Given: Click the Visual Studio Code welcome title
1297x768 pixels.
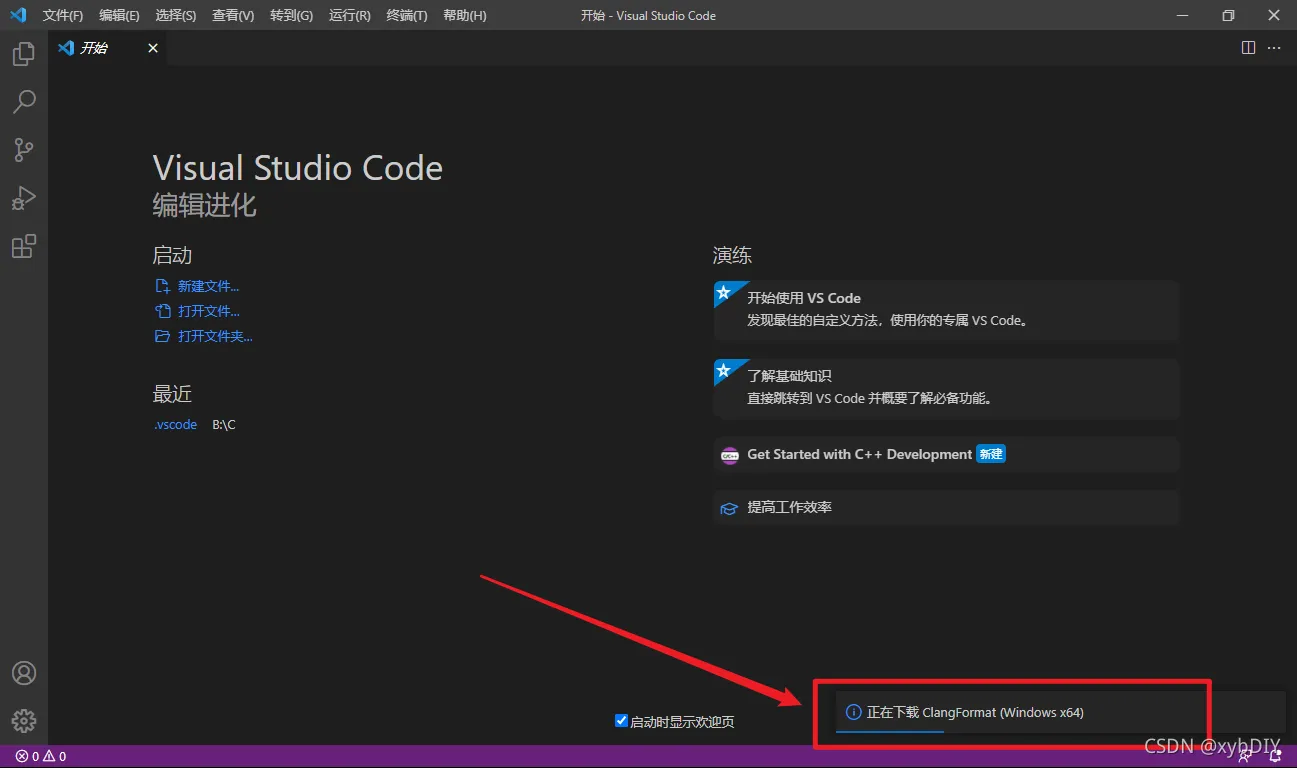Looking at the screenshot, I should pos(298,168).
